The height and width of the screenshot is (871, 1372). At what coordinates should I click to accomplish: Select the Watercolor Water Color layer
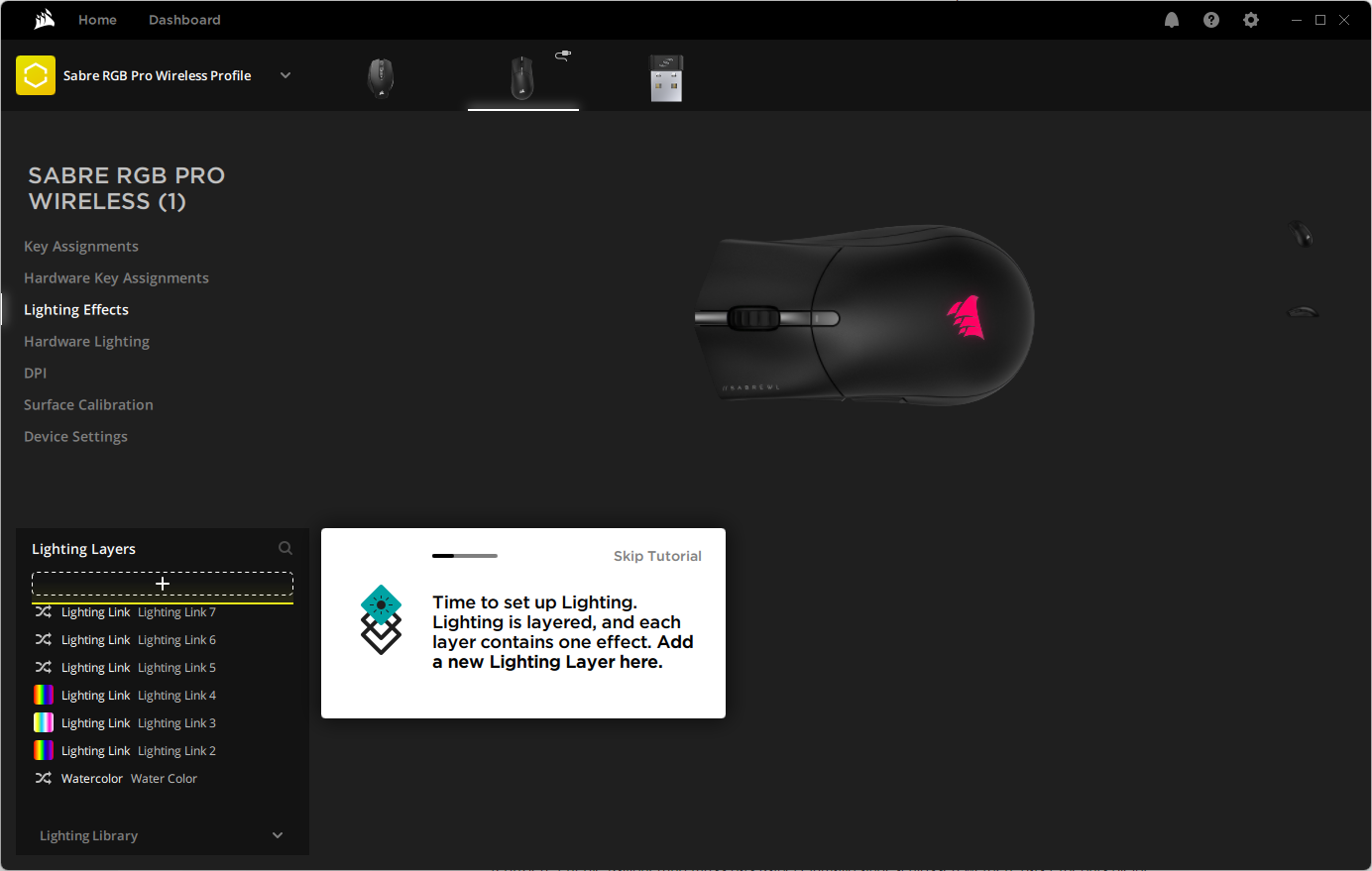pyautogui.click(x=163, y=779)
